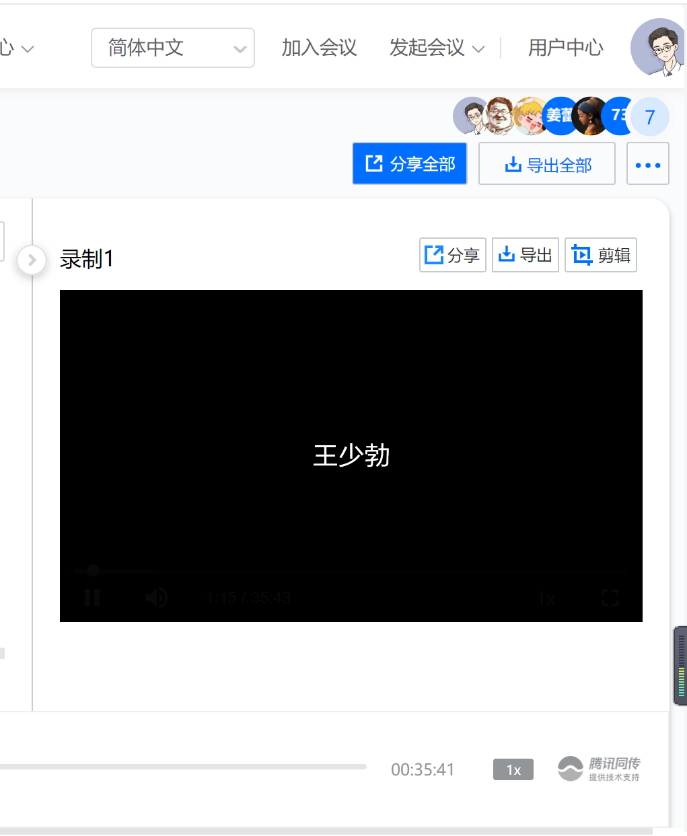
Task: Expand the 发起会议 dropdown menu
Action: pyautogui.click(x=437, y=47)
